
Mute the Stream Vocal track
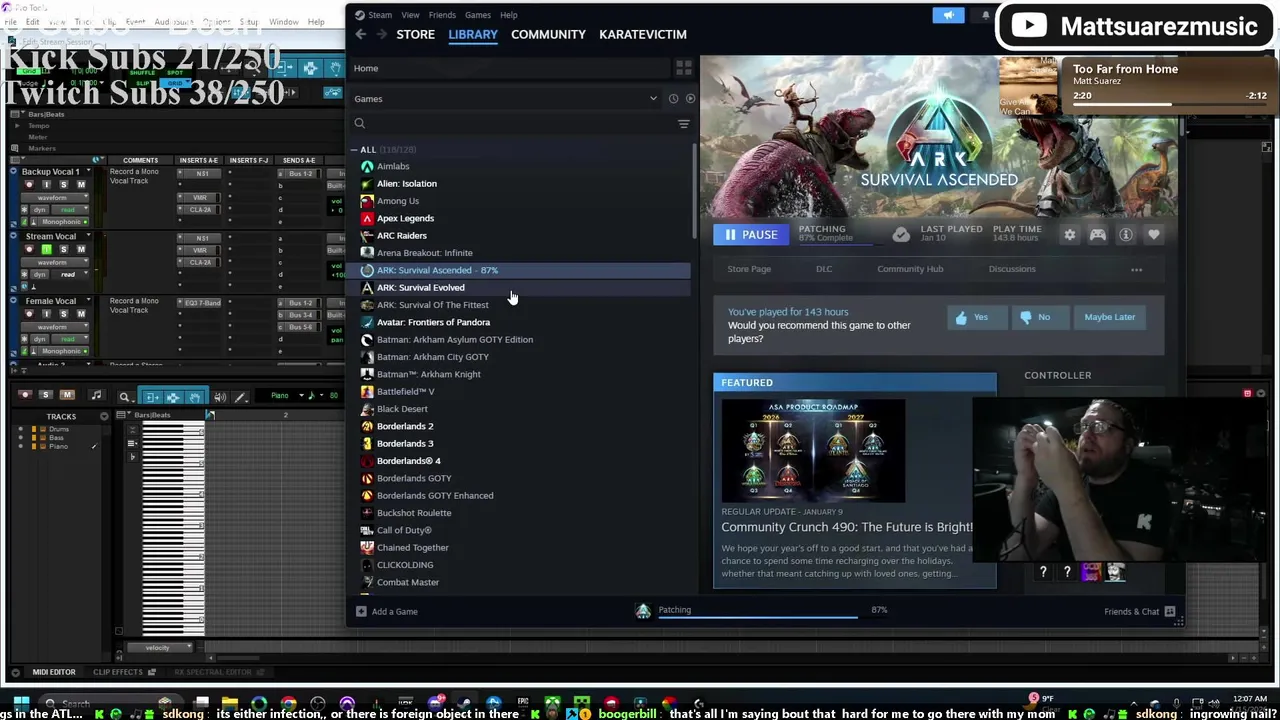pyautogui.click(x=81, y=249)
